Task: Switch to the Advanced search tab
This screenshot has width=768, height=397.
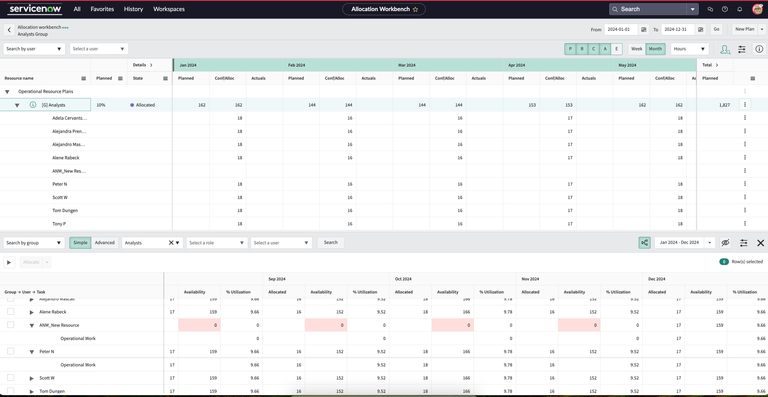Action: click(x=104, y=243)
